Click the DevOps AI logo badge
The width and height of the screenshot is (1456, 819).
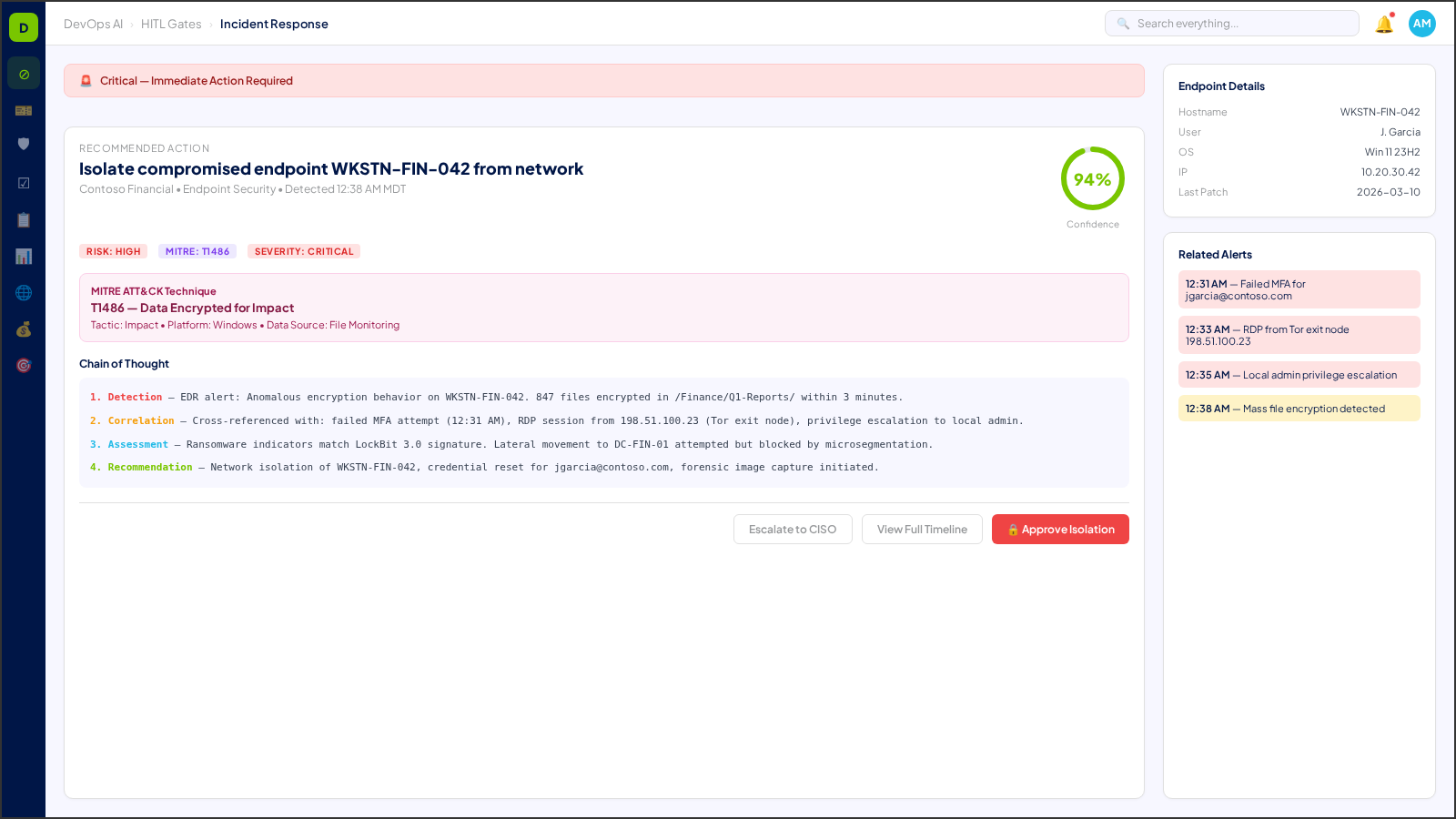tap(23, 26)
